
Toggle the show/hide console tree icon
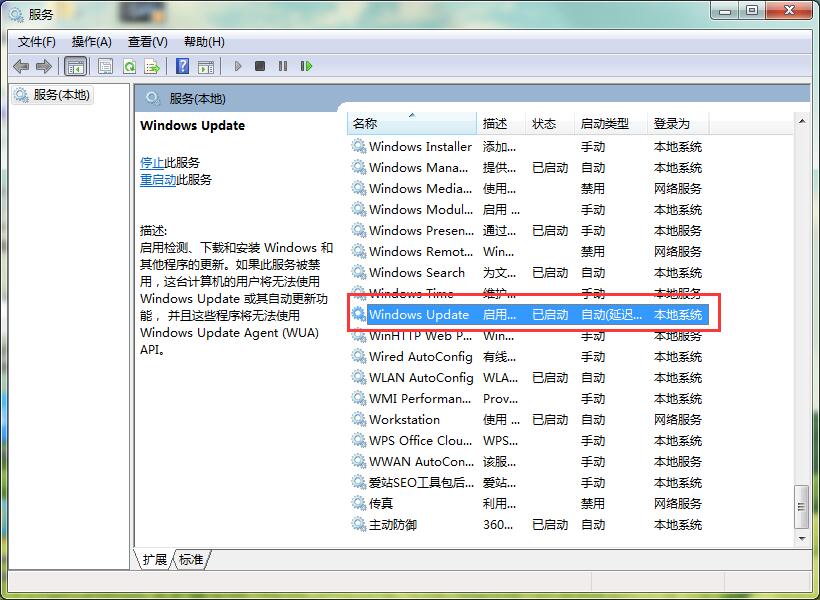click(75, 66)
